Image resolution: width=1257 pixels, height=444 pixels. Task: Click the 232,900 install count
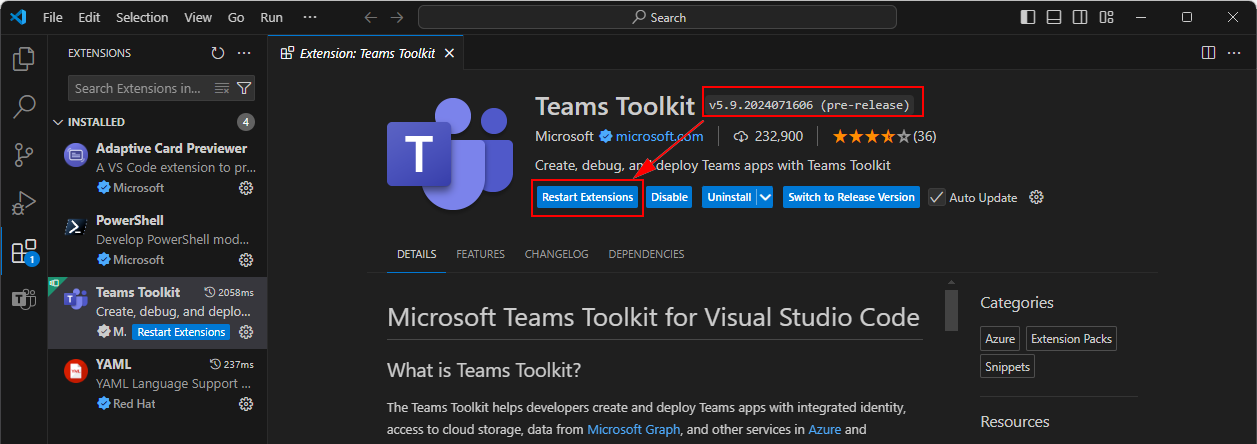768,136
